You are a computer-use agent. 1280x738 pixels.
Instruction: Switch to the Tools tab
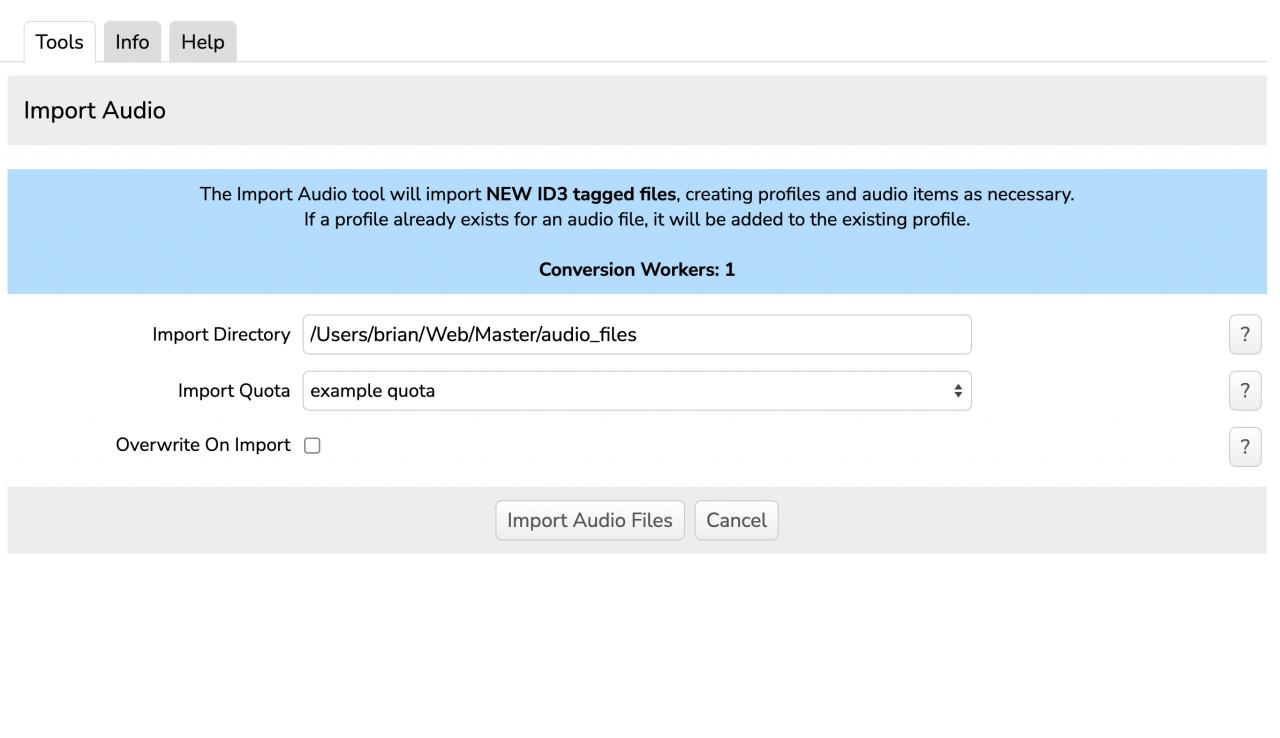click(x=59, y=42)
